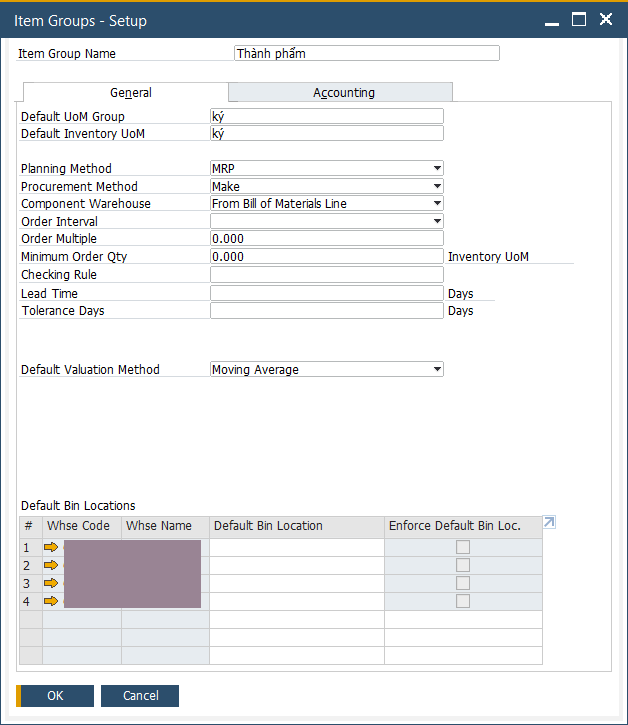Image resolution: width=628 pixels, height=725 pixels.
Task: Check Enforce Default Bin Loc. in row 4
Action: [463, 601]
